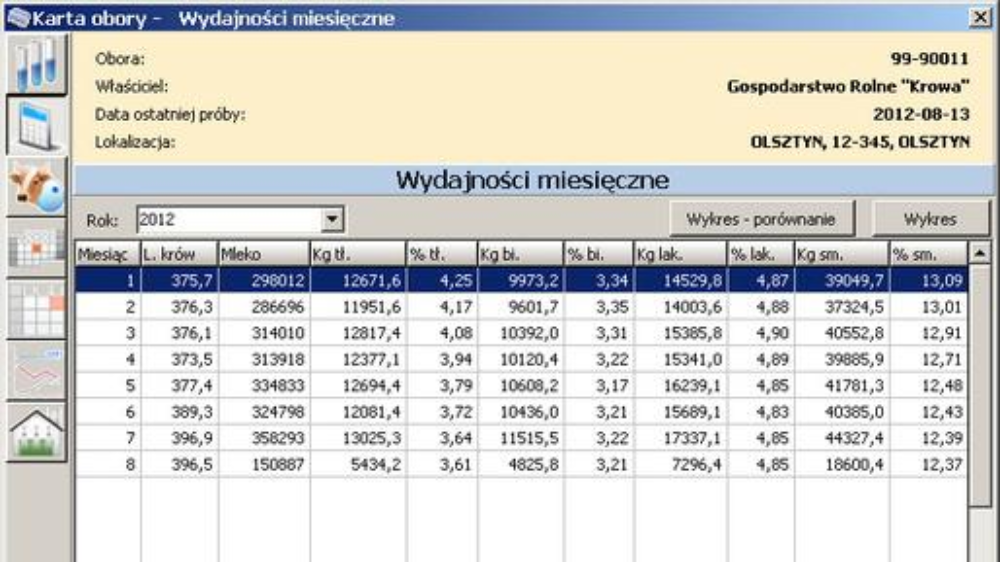The width and height of the screenshot is (1000, 562).
Task: Click the % lak. column header
Action: coord(760,255)
